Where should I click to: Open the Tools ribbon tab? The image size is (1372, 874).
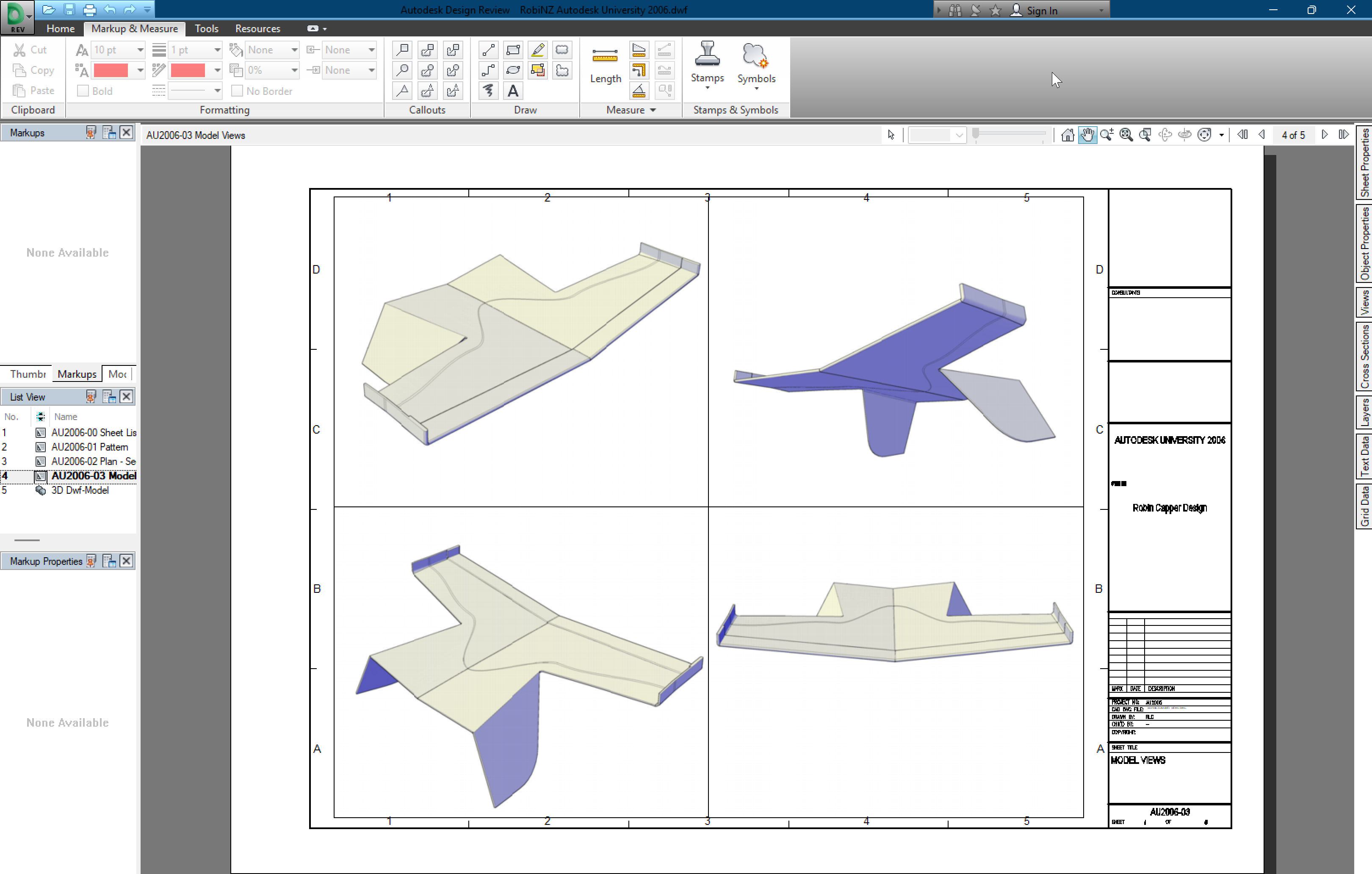[x=206, y=28]
